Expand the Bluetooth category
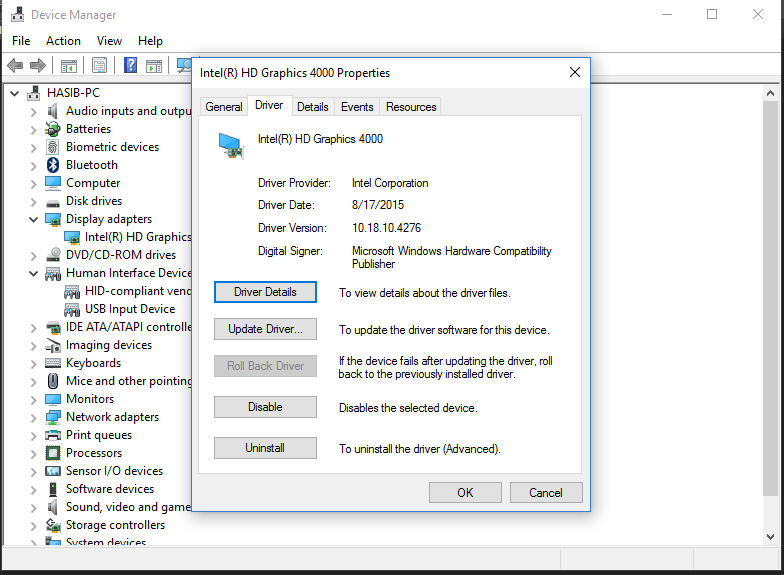This screenshot has width=784, height=575. click(x=34, y=166)
